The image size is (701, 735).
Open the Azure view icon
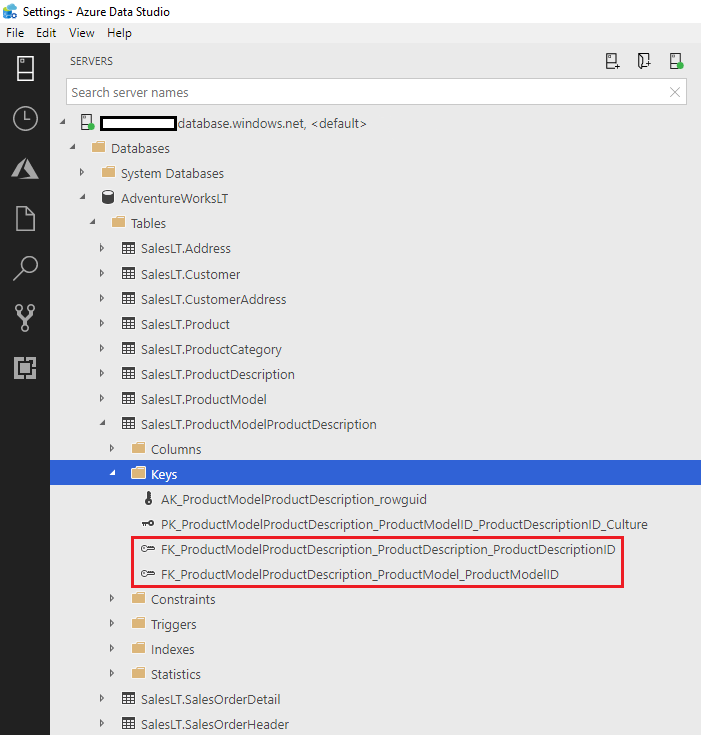25,168
